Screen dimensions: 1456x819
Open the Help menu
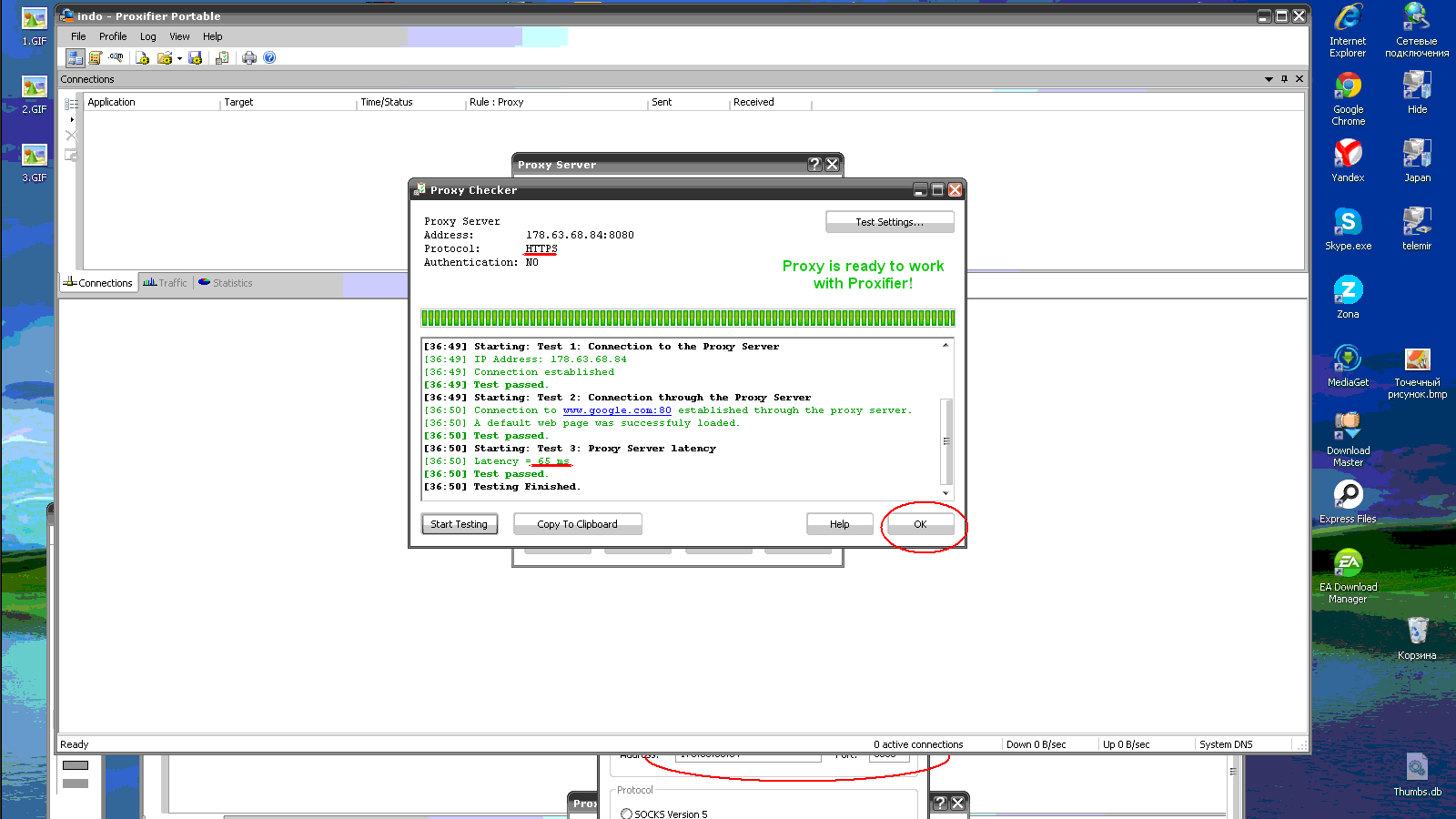tap(212, 36)
